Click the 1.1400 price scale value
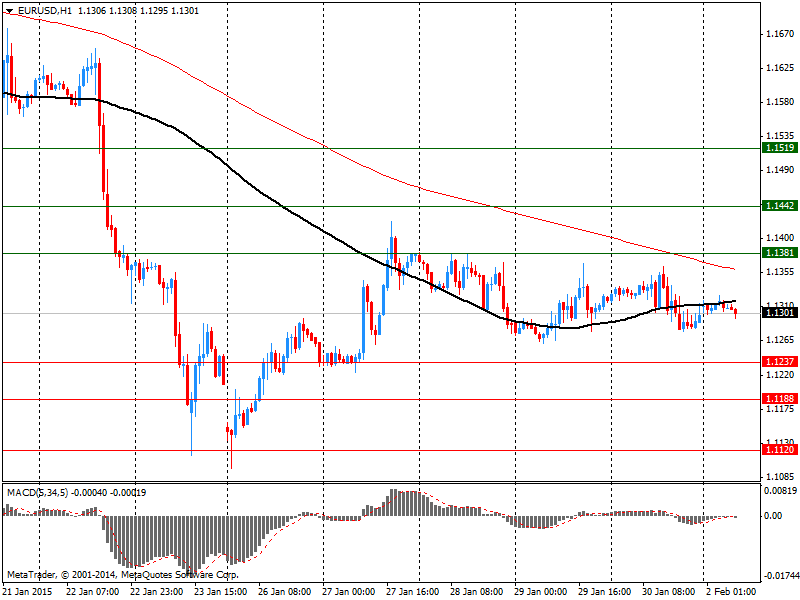800x600 pixels. tap(781, 238)
